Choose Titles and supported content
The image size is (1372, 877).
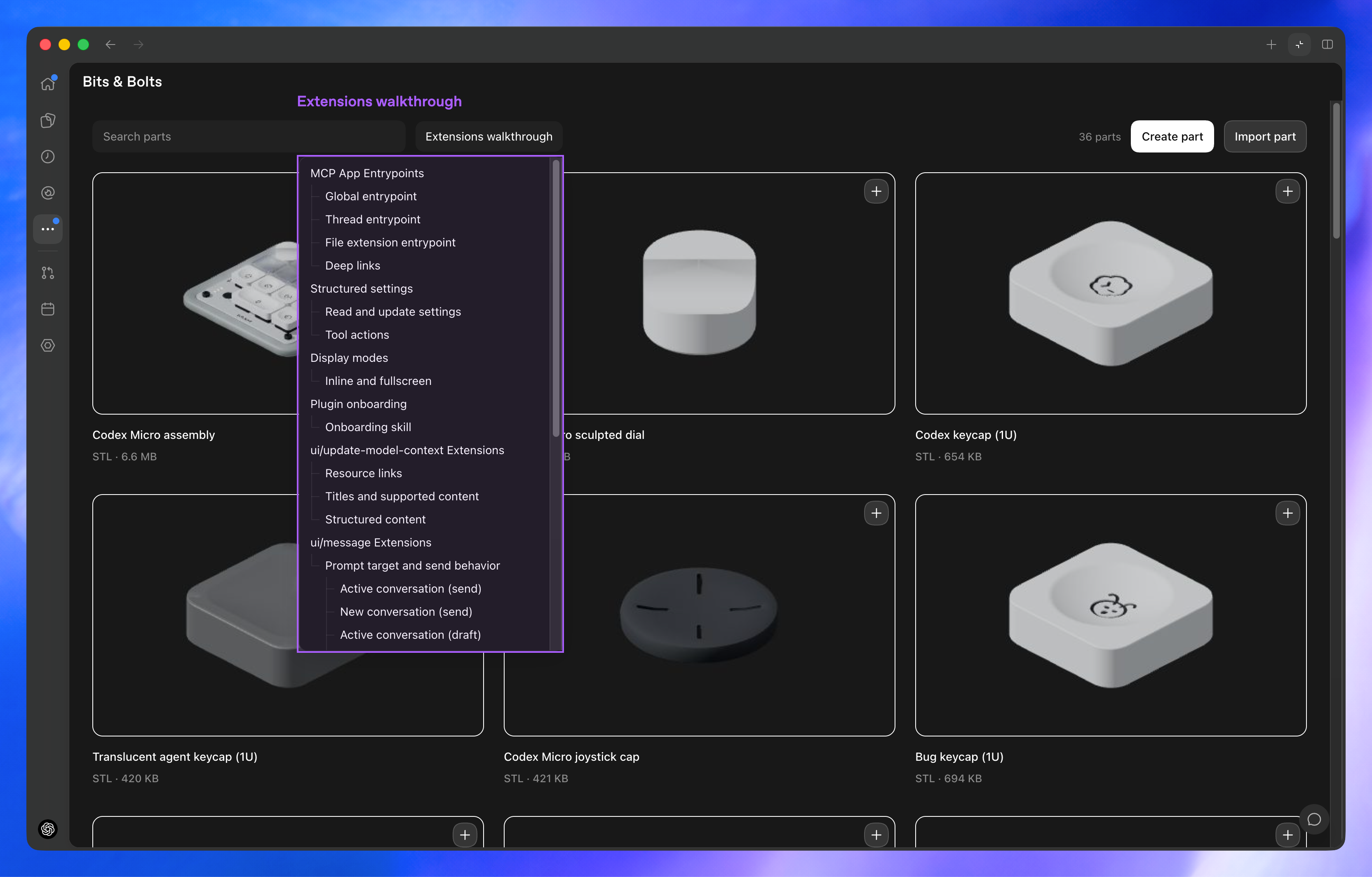pyautogui.click(x=402, y=496)
